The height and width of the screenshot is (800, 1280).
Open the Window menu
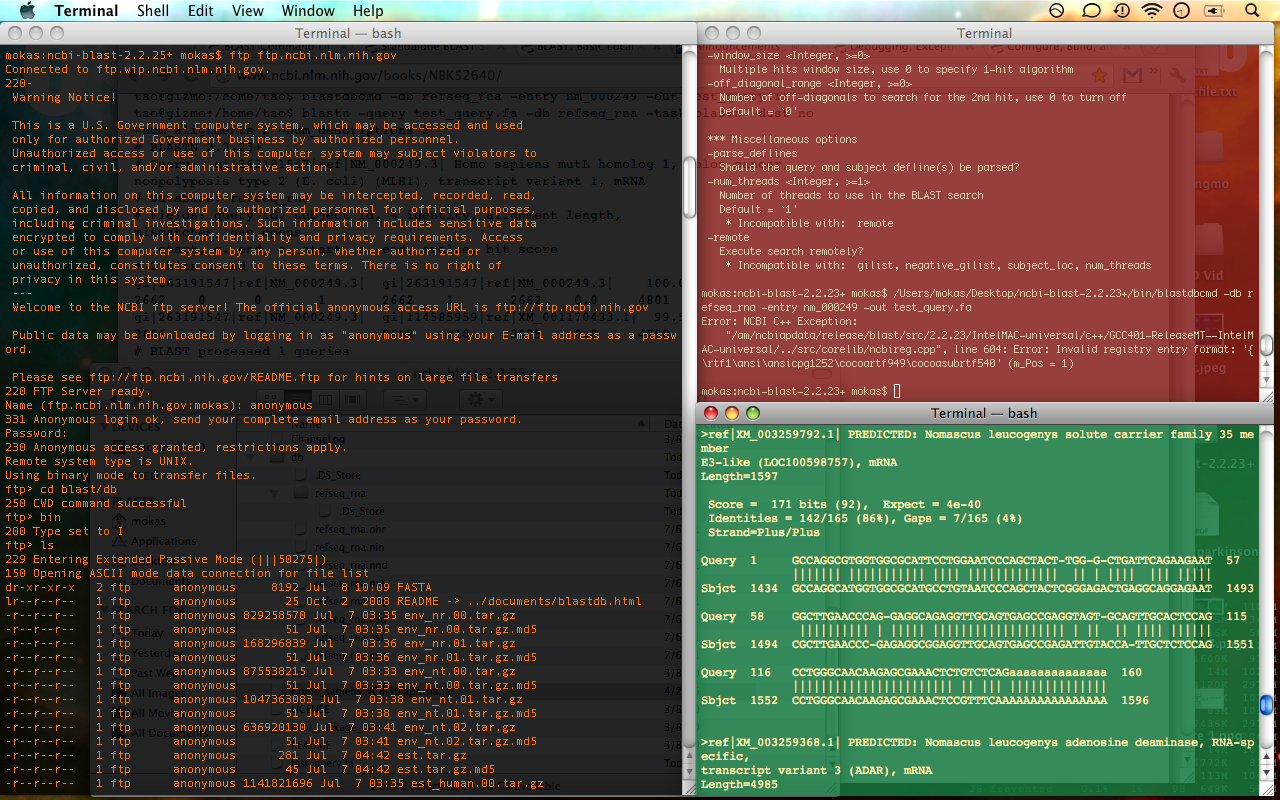point(308,11)
